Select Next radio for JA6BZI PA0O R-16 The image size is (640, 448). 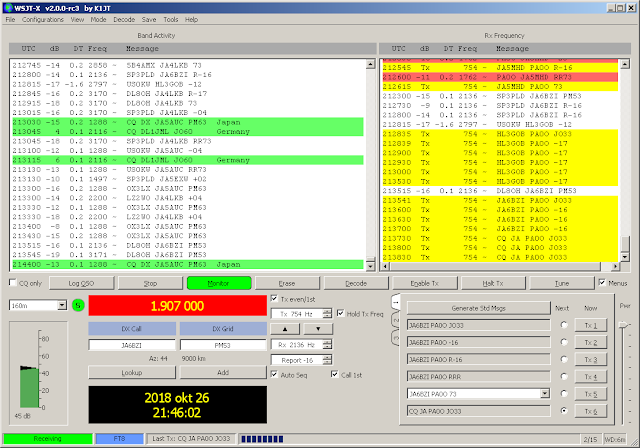tap(564, 359)
